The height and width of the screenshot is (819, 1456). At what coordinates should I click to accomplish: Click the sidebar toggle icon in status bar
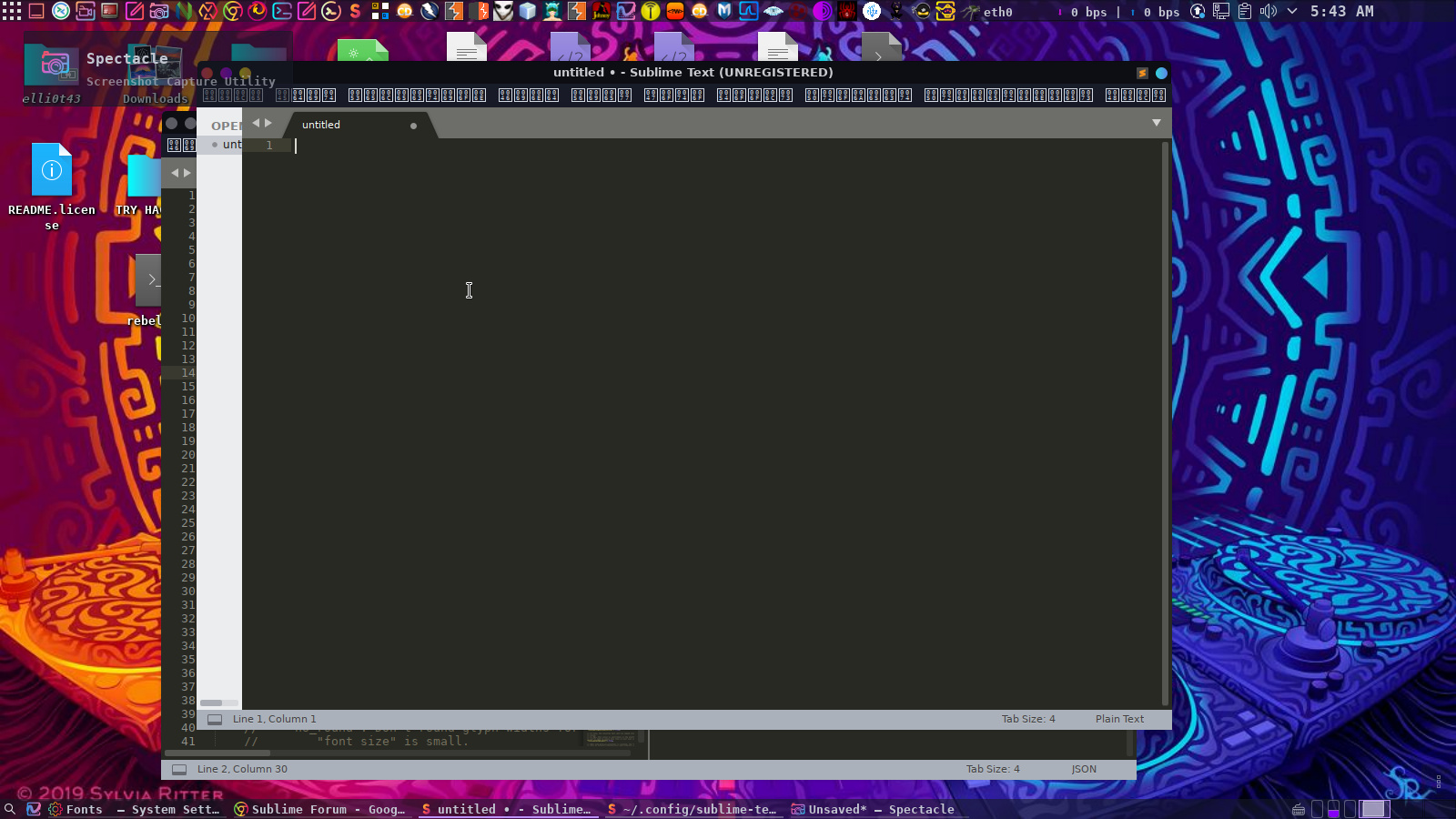[215, 719]
